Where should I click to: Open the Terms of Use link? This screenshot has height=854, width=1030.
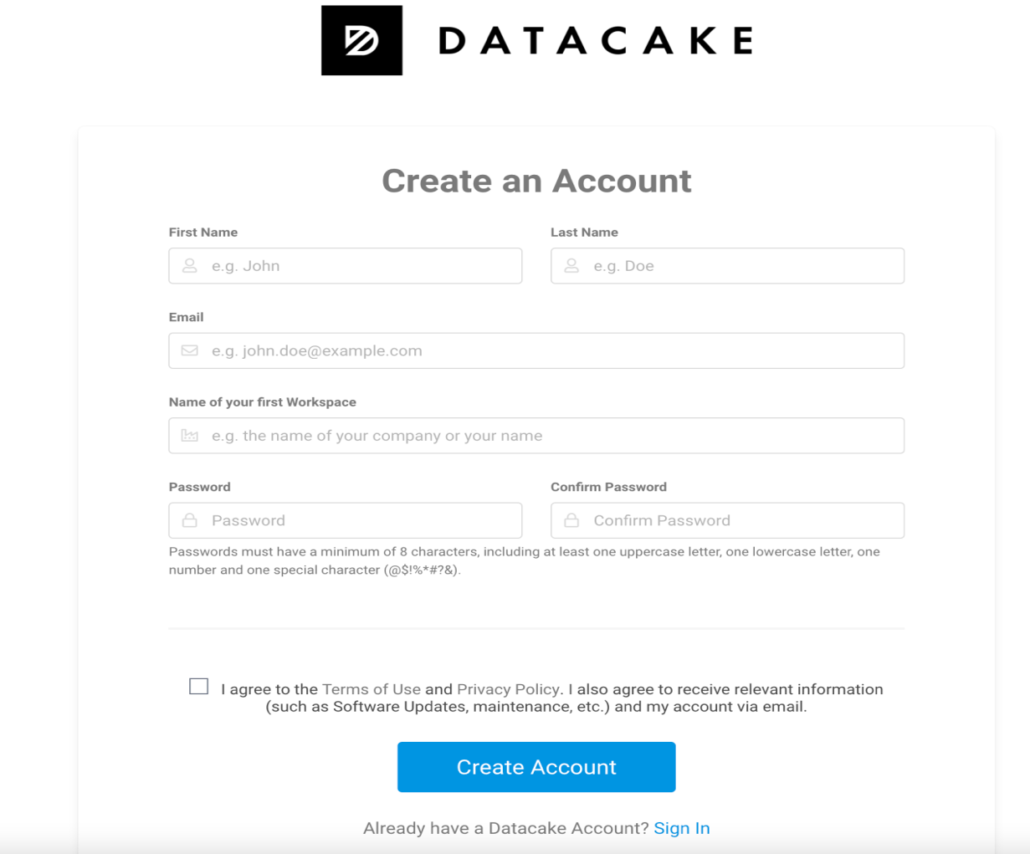371,689
